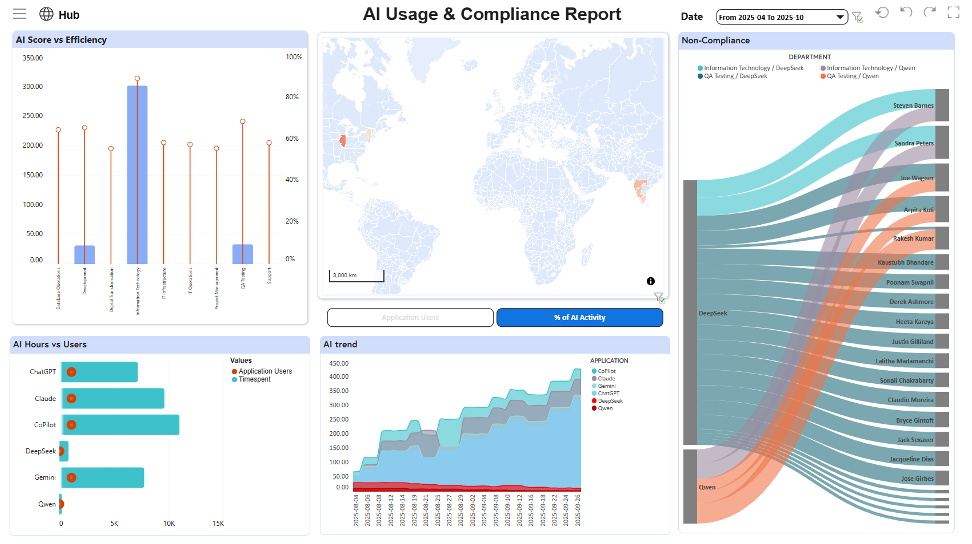Select the % of AI Activity toggle
The width and height of the screenshot is (972, 544).
[579, 317]
